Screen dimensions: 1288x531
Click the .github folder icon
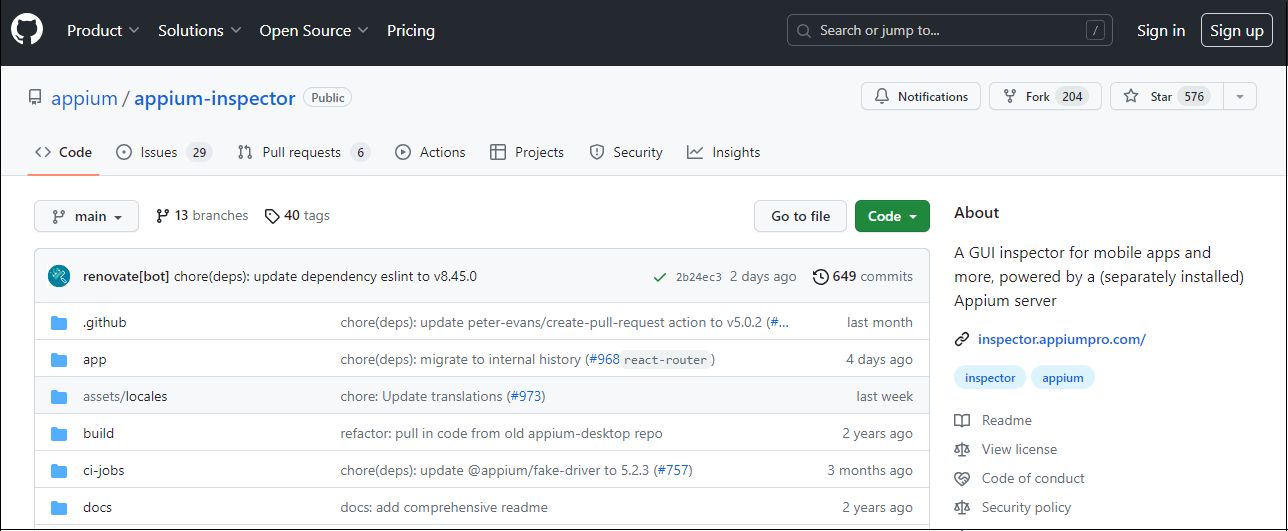59,322
